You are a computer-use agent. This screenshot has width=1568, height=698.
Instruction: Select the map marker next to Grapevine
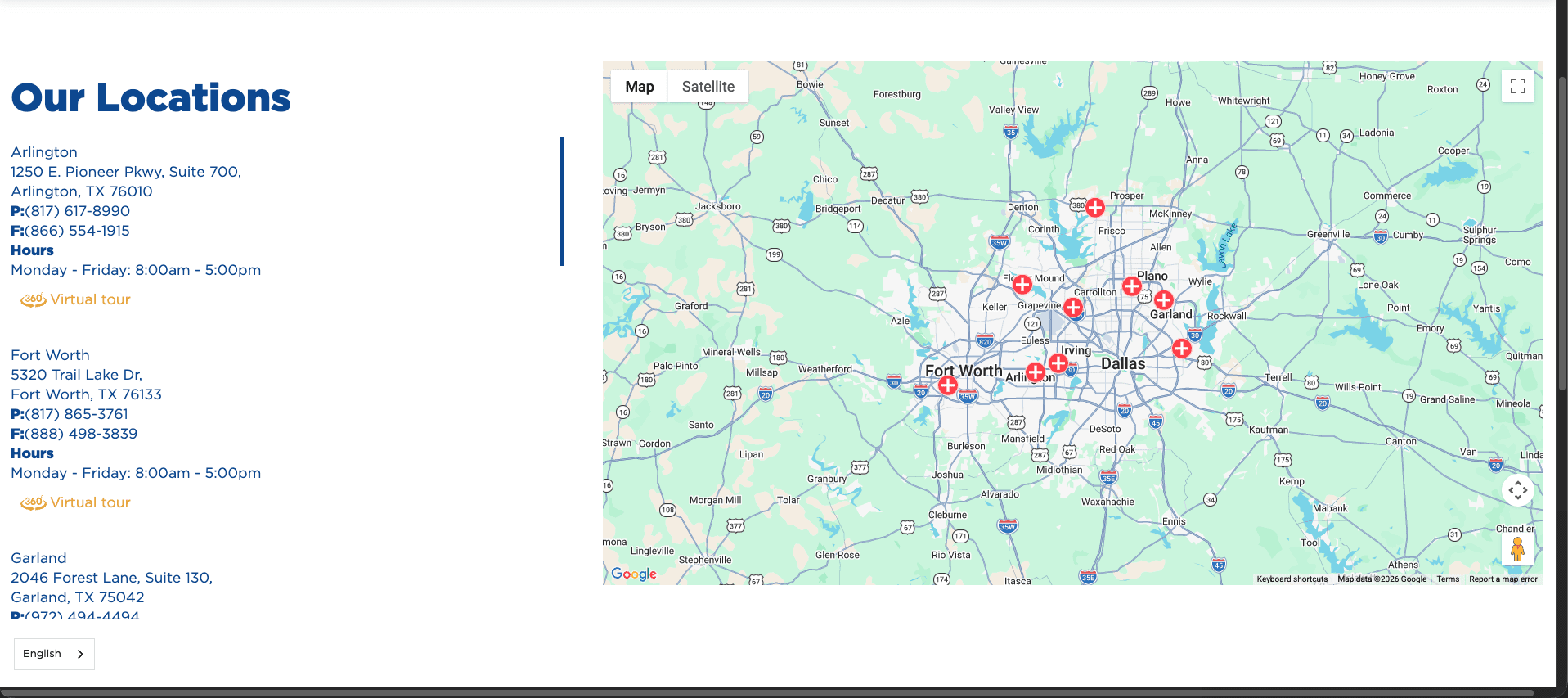pyautogui.click(x=1073, y=308)
